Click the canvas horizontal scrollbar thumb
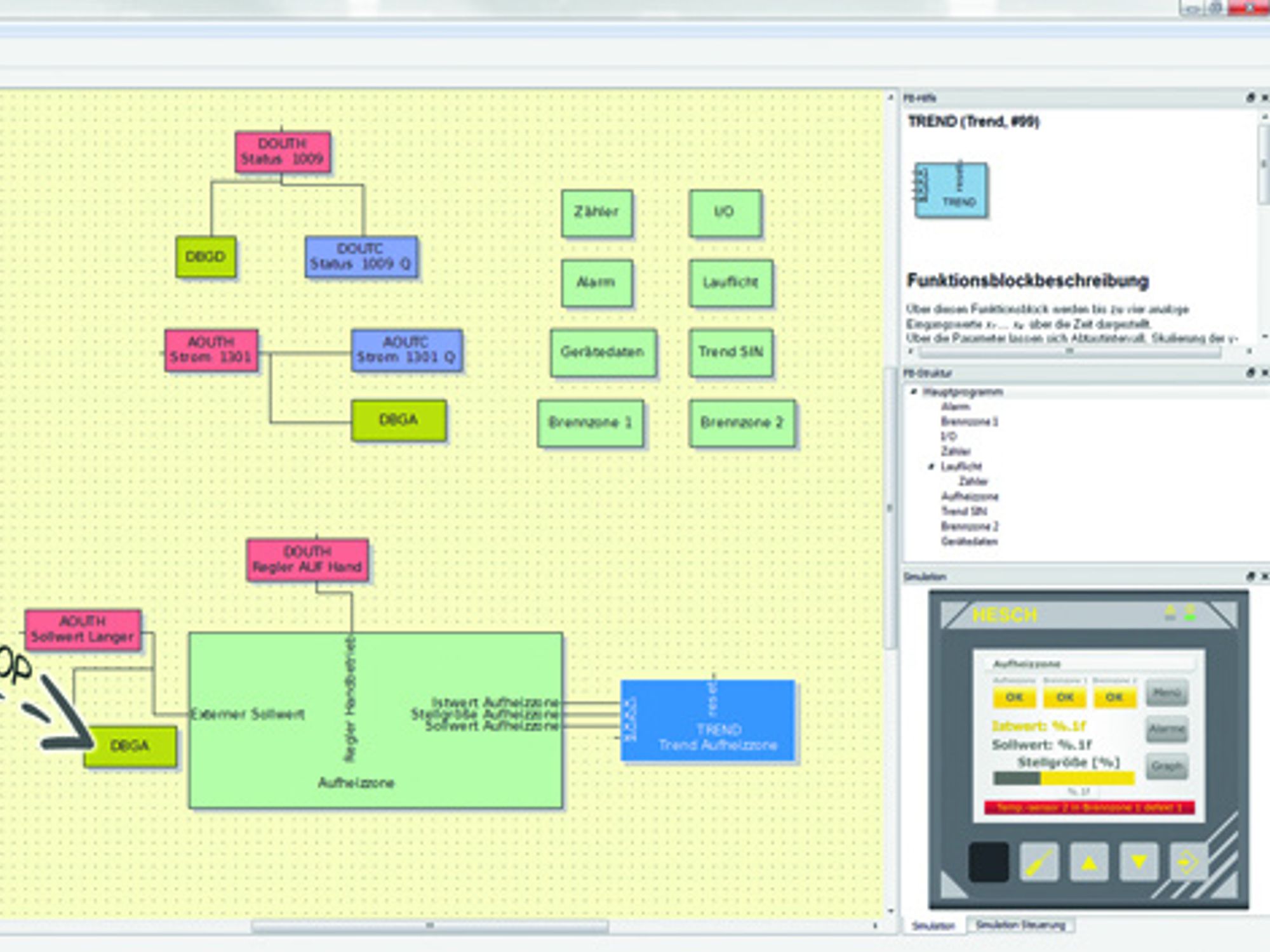Image resolution: width=1270 pixels, height=952 pixels. 430,926
